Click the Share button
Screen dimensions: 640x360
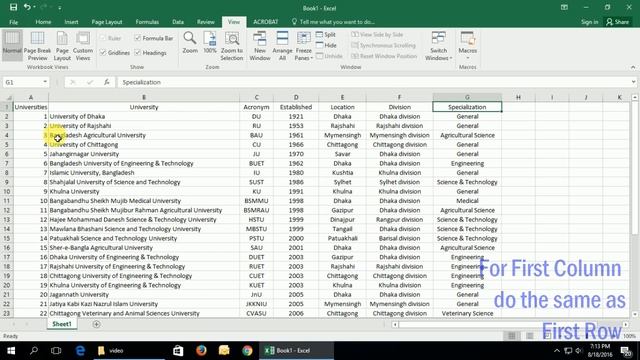click(618, 22)
